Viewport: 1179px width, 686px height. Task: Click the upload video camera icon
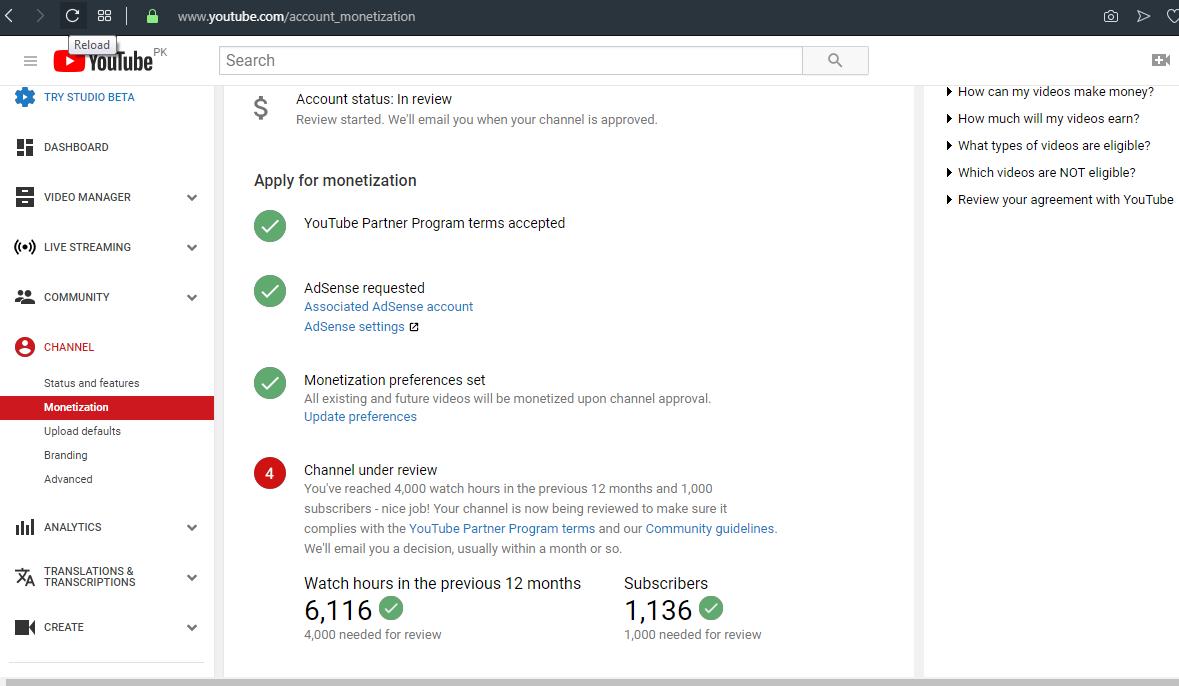pyautogui.click(x=1160, y=60)
